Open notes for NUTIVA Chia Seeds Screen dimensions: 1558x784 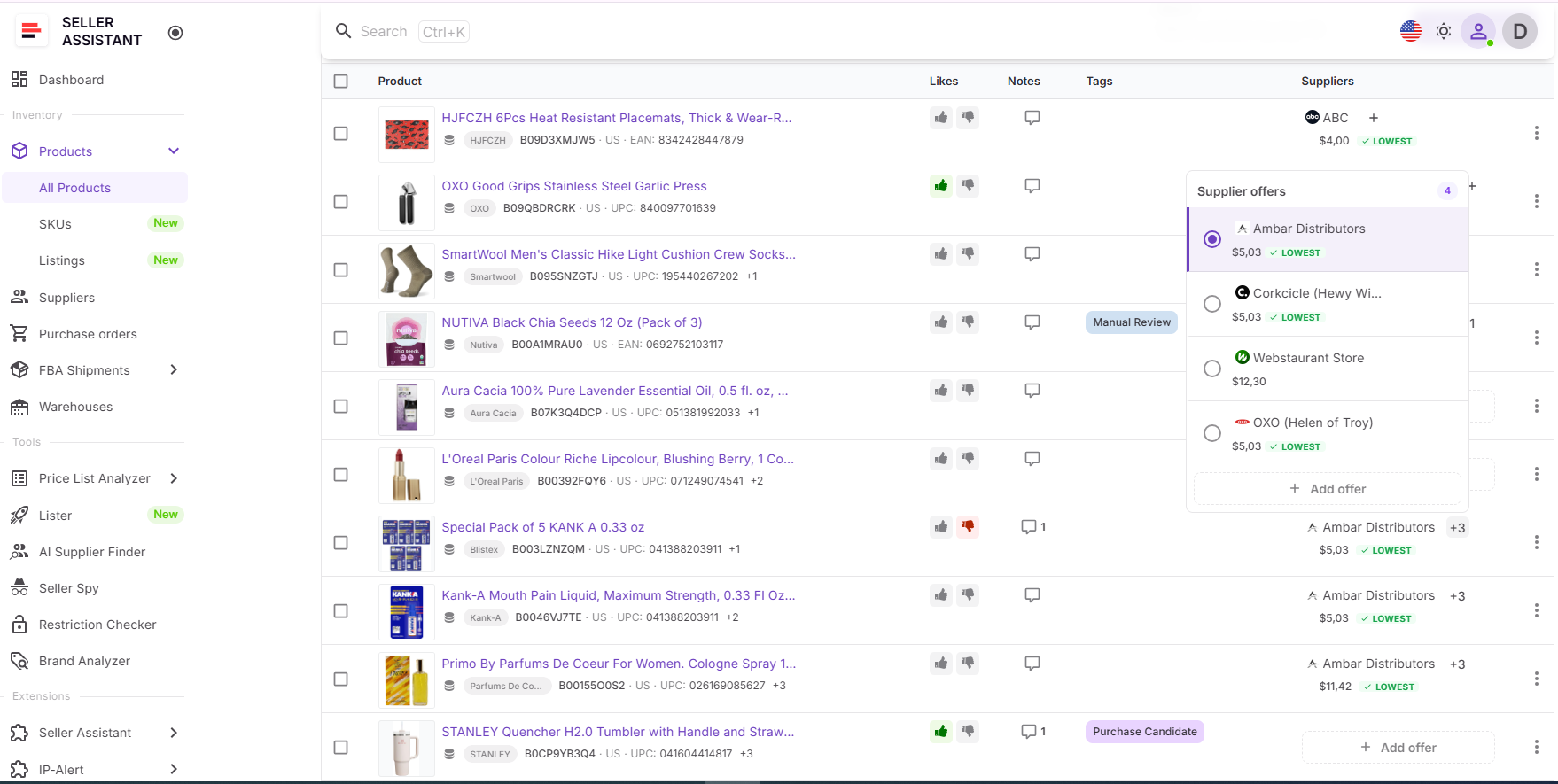(1032, 322)
